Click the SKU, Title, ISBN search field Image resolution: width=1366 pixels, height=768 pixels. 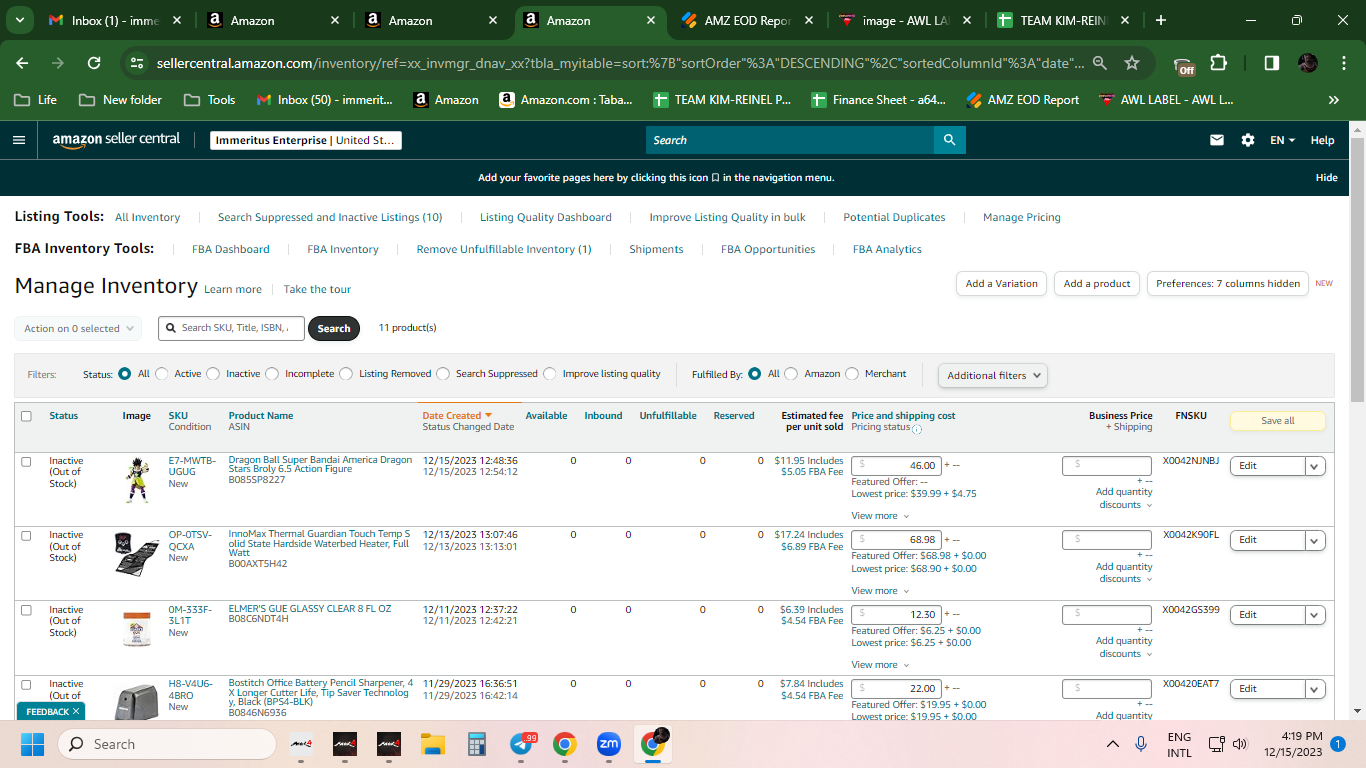click(x=232, y=328)
